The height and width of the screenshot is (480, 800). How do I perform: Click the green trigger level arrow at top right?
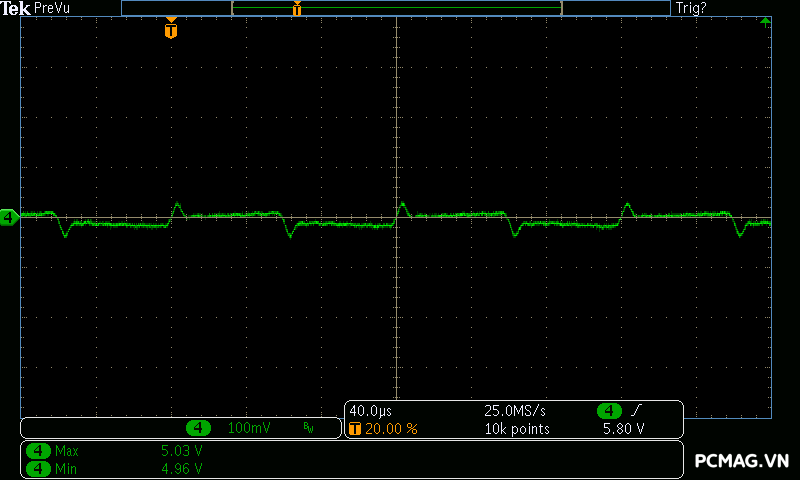coord(765,21)
